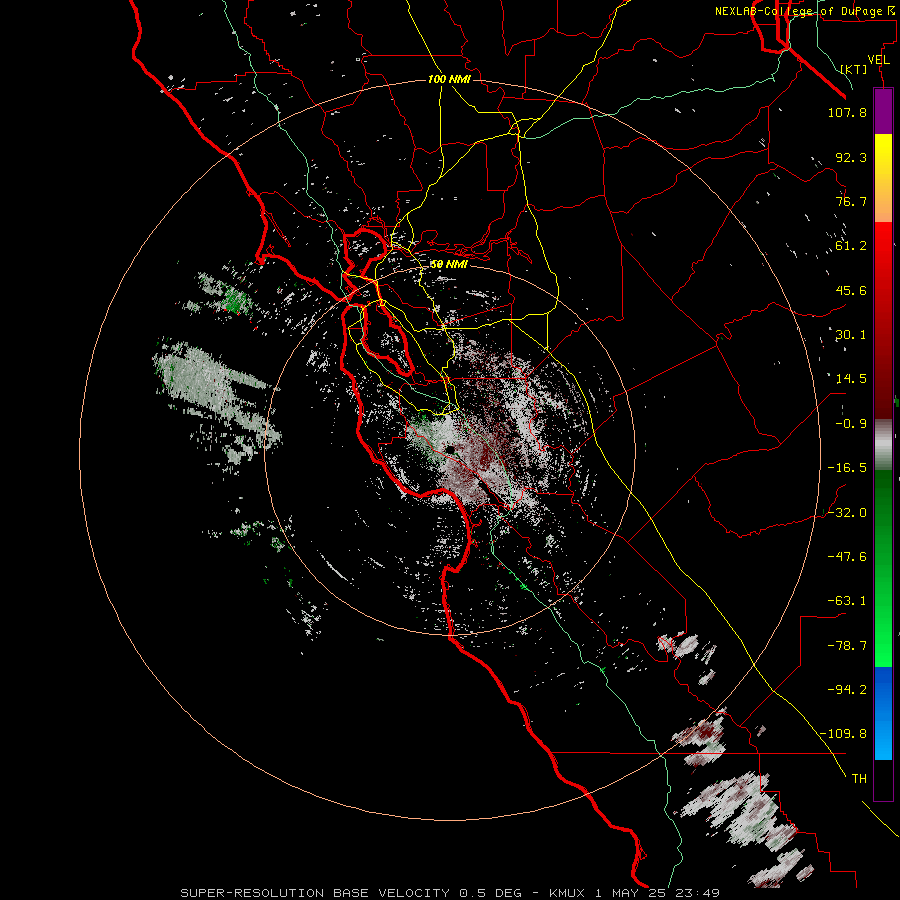Click the -109.8 velocity scale value
Viewport: 900px width, 900px height.
pyautogui.click(x=843, y=734)
